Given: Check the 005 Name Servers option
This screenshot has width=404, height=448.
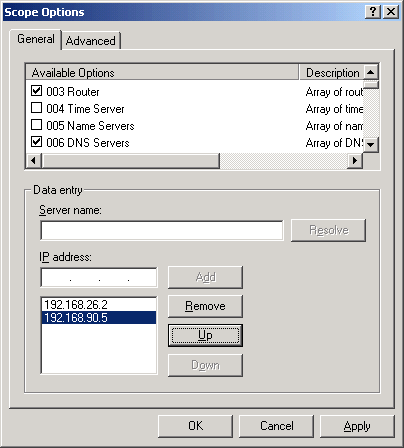Looking at the screenshot, I should [36, 125].
